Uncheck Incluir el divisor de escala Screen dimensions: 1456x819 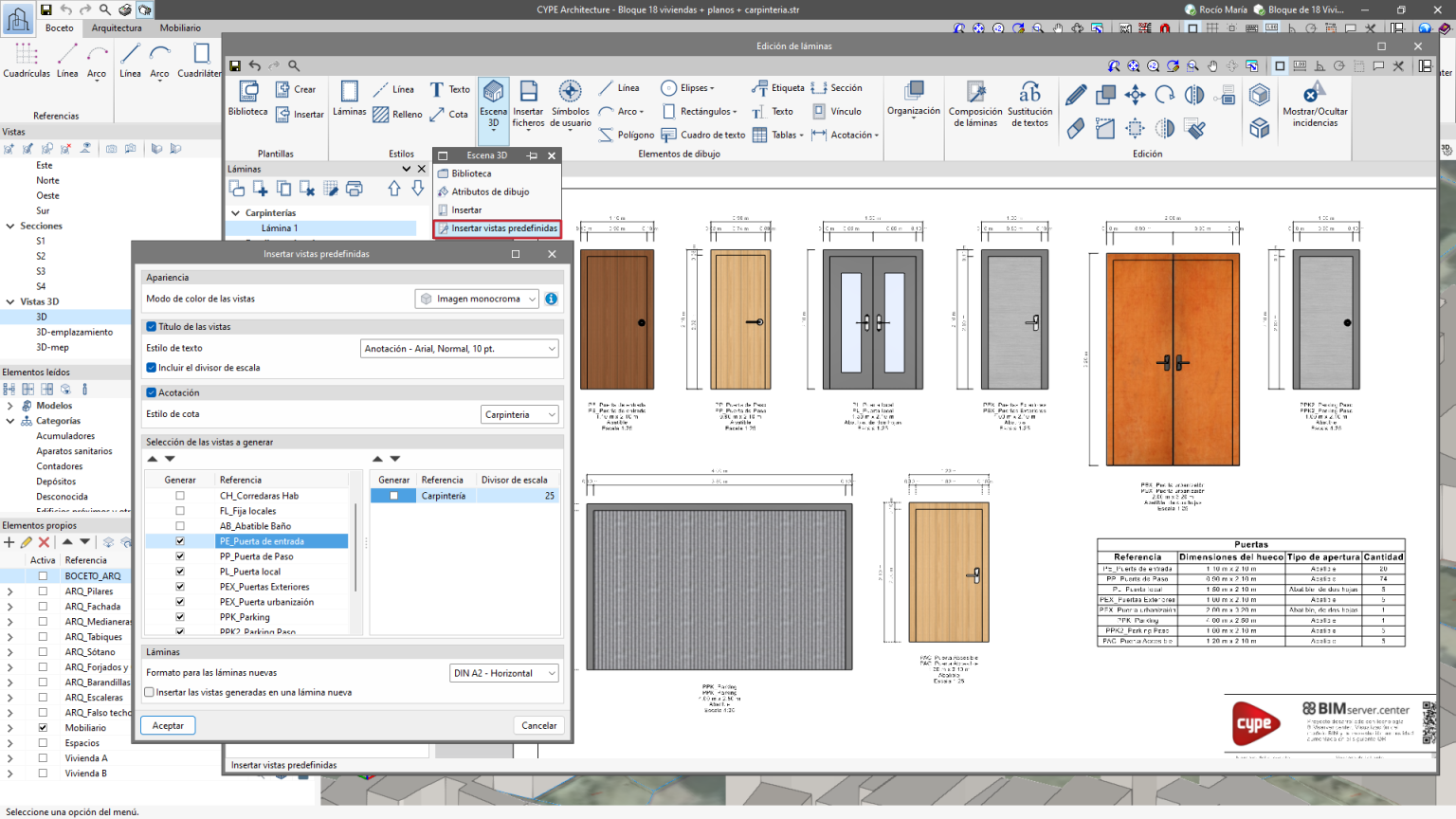[x=151, y=368]
